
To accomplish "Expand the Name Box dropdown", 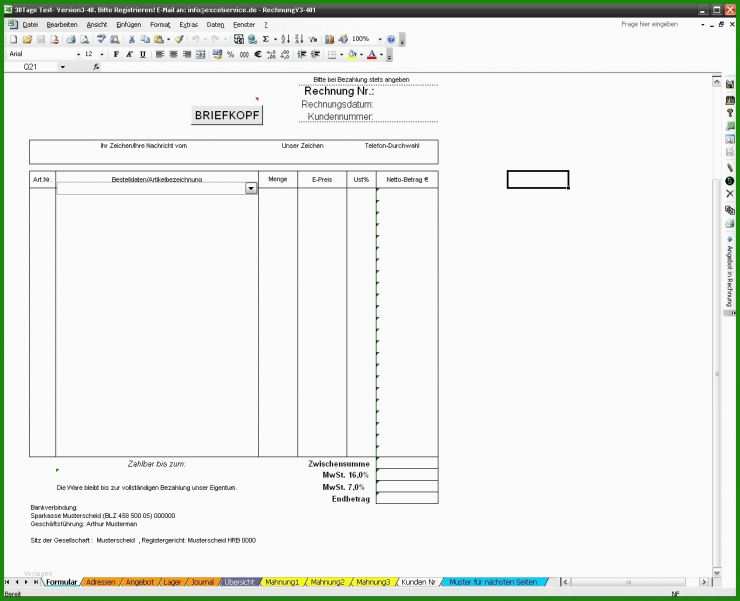I will coord(62,67).
